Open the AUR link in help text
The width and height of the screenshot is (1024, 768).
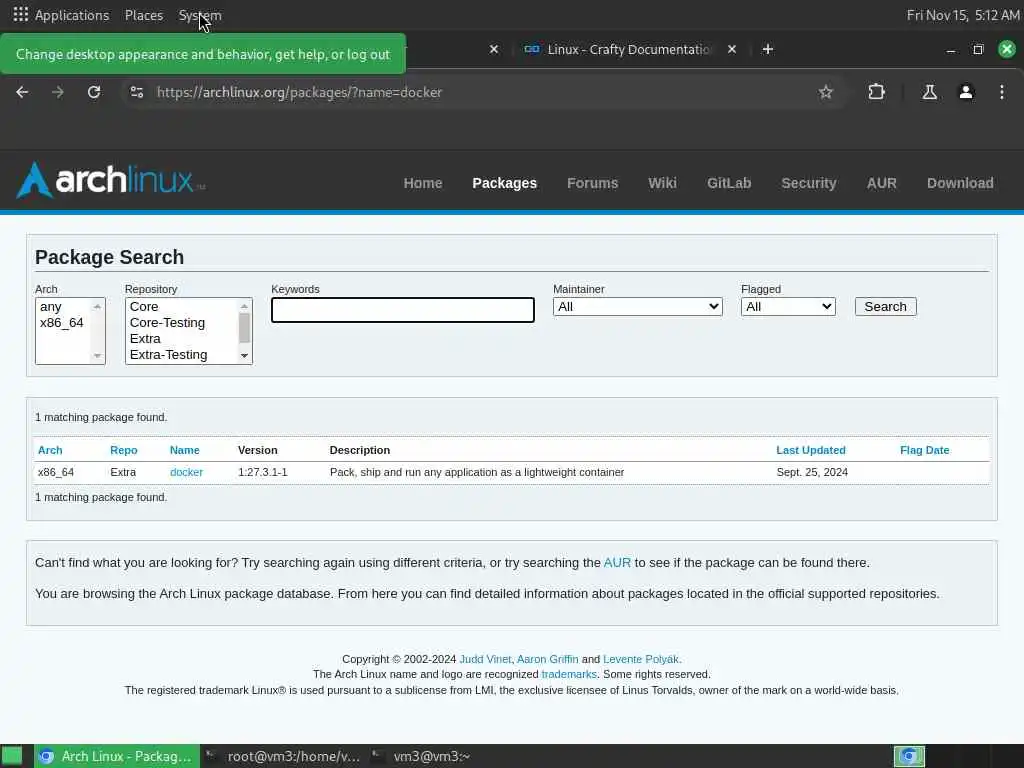pos(617,562)
